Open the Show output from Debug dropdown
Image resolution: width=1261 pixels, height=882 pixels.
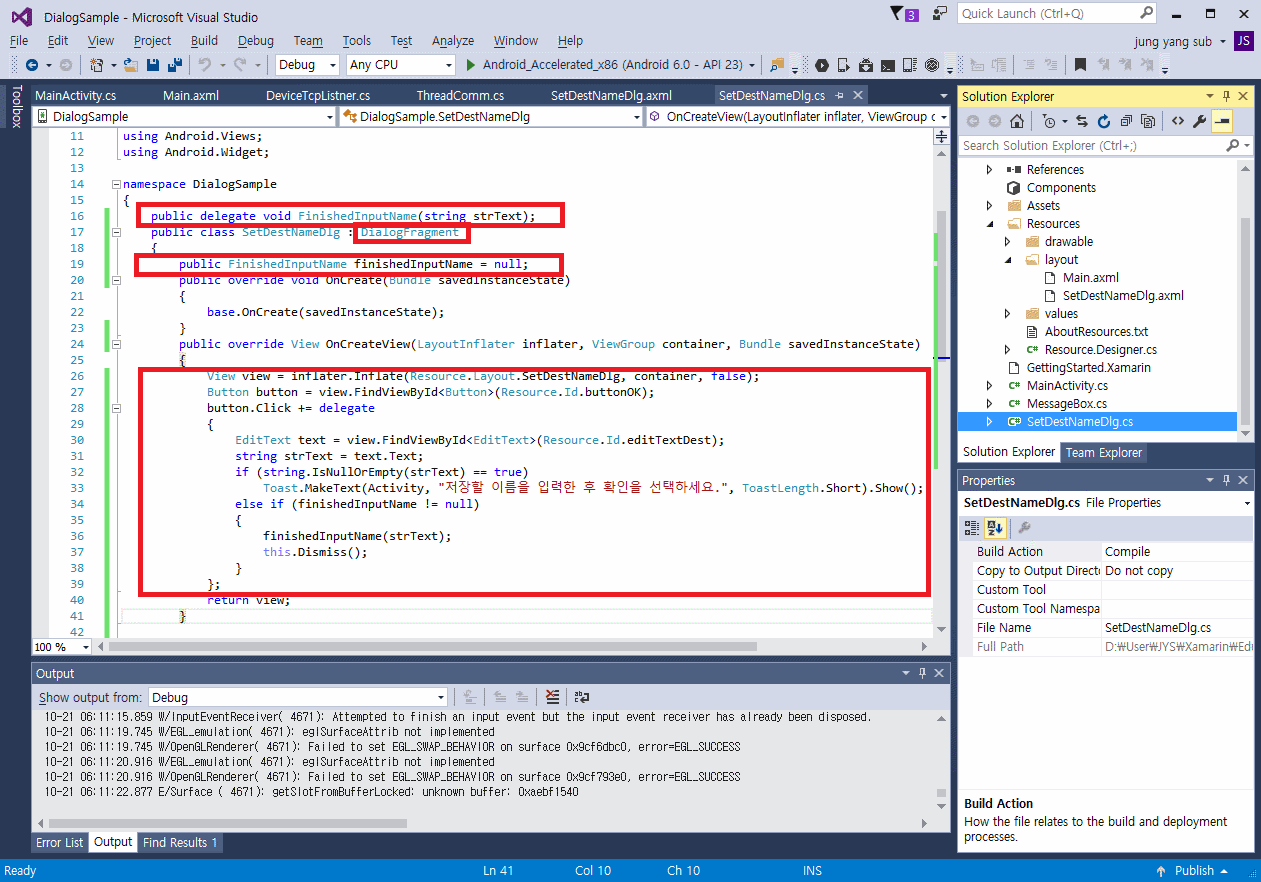298,697
